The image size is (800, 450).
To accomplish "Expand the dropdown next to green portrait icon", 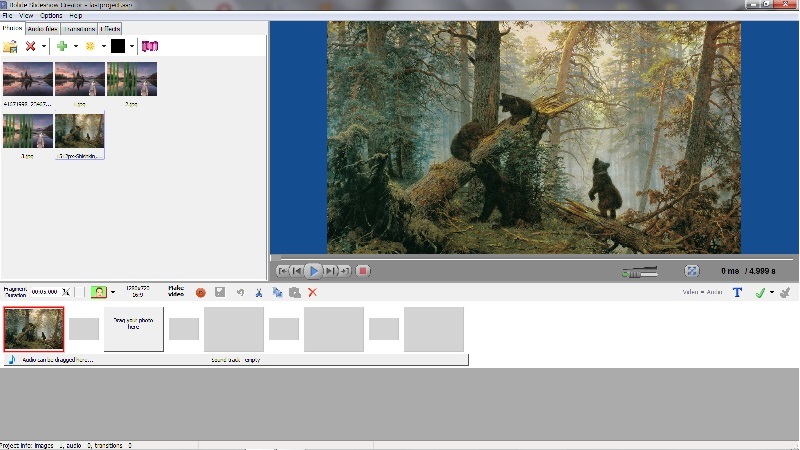I will (x=113, y=292).
